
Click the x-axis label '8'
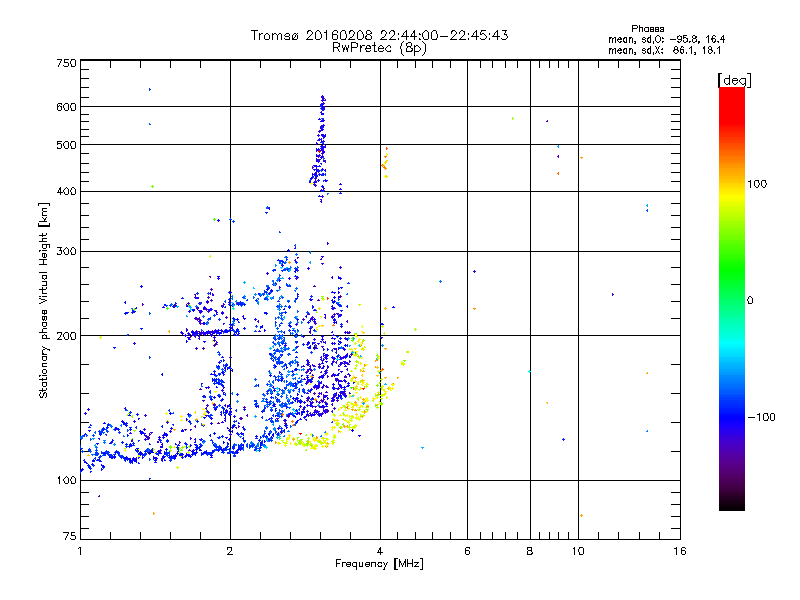coord(530,551)
